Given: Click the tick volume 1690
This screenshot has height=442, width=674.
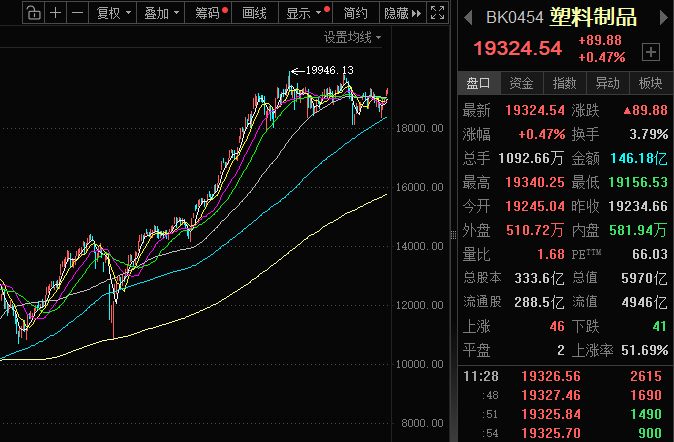Looking at the screenshot, I should pos(646,395).
